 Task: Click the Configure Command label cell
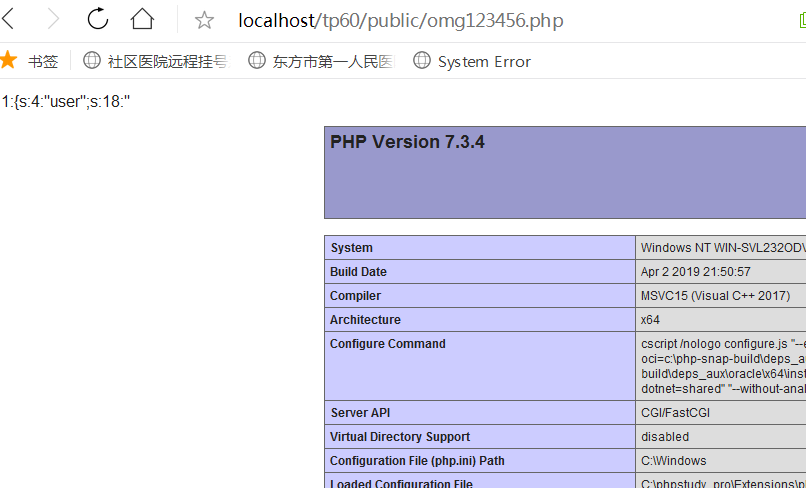point(388,344)
